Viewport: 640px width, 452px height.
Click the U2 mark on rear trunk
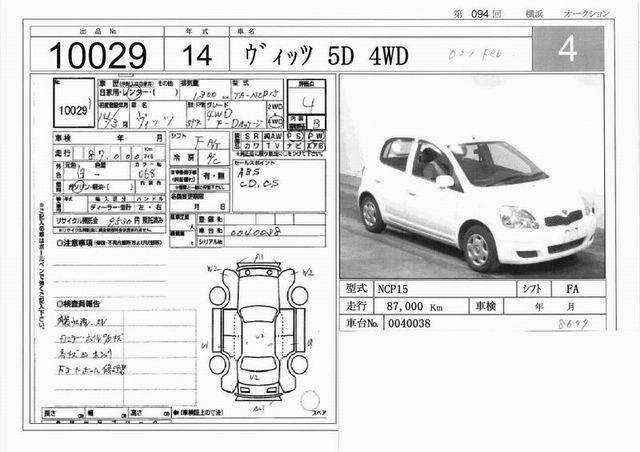pyautogui.click(x=254, y=378)
